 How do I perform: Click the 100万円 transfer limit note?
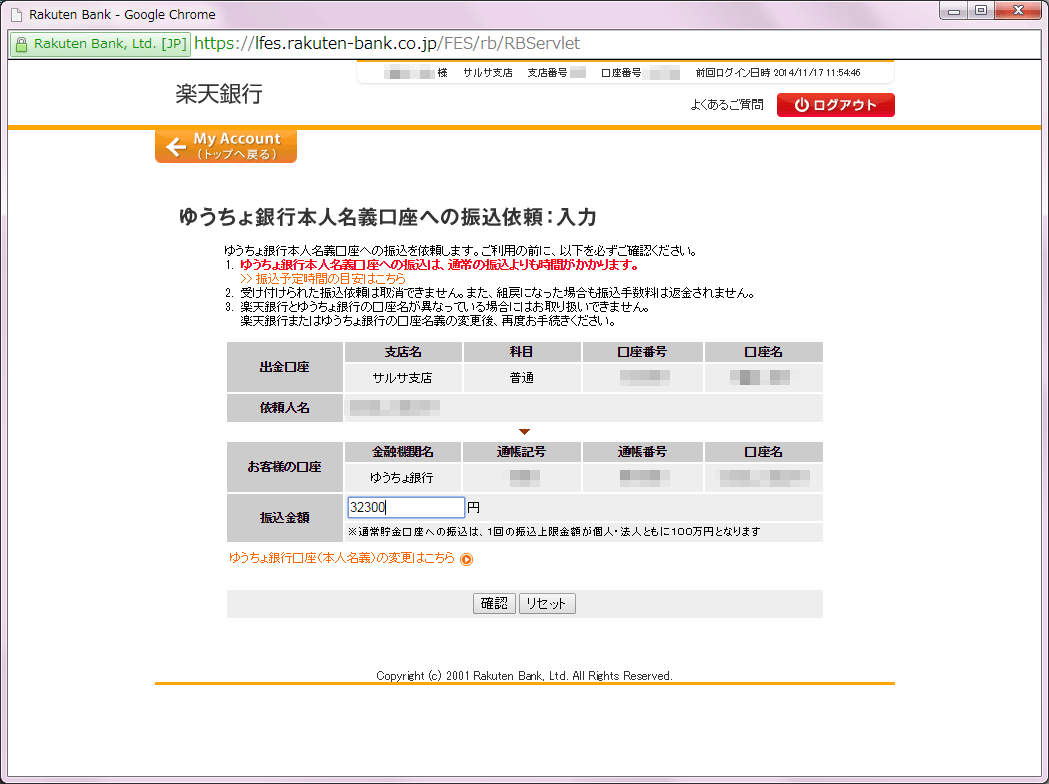coord(555,532)
